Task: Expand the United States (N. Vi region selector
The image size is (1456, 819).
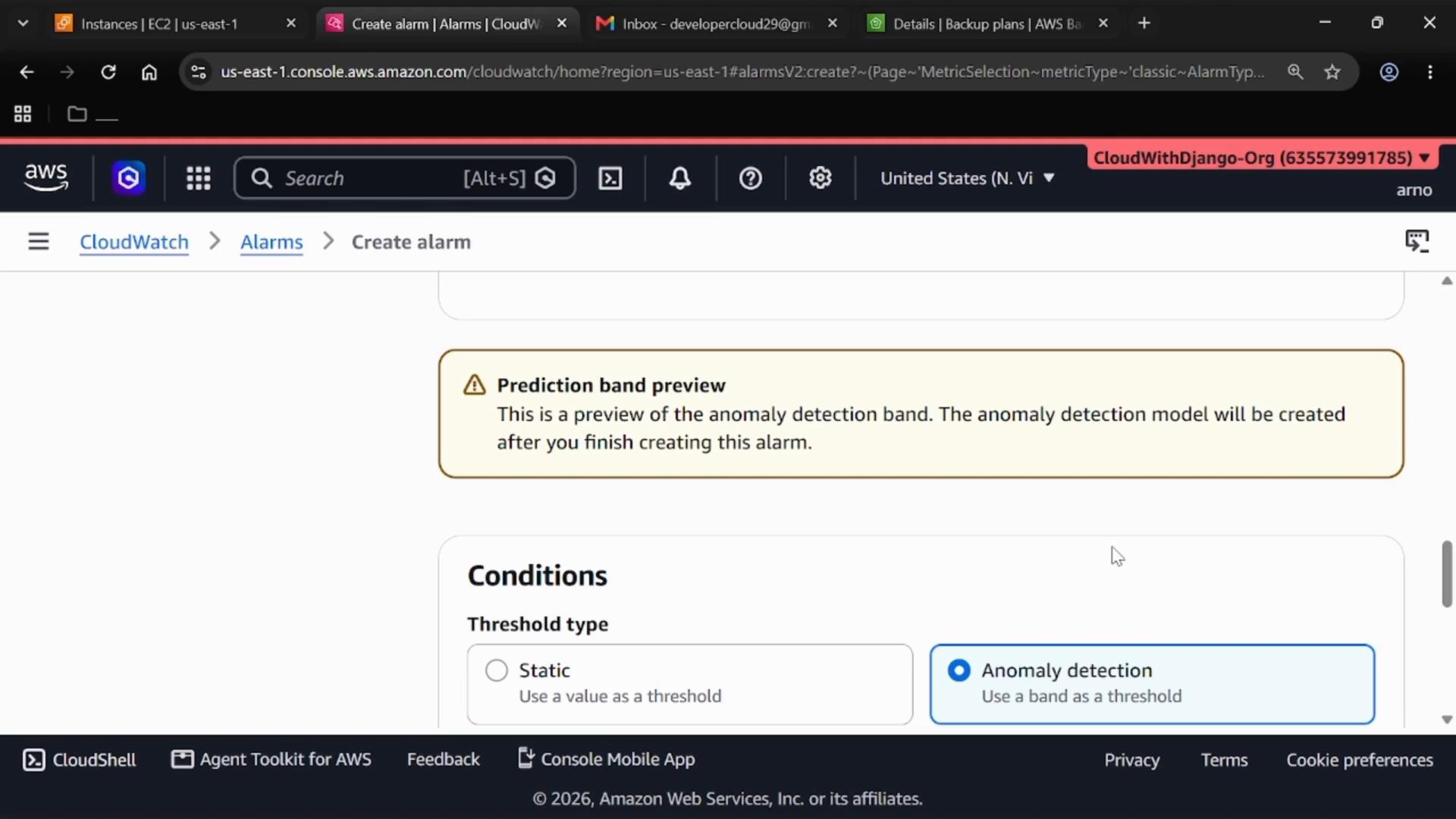Action: click(x=968, y=178)
